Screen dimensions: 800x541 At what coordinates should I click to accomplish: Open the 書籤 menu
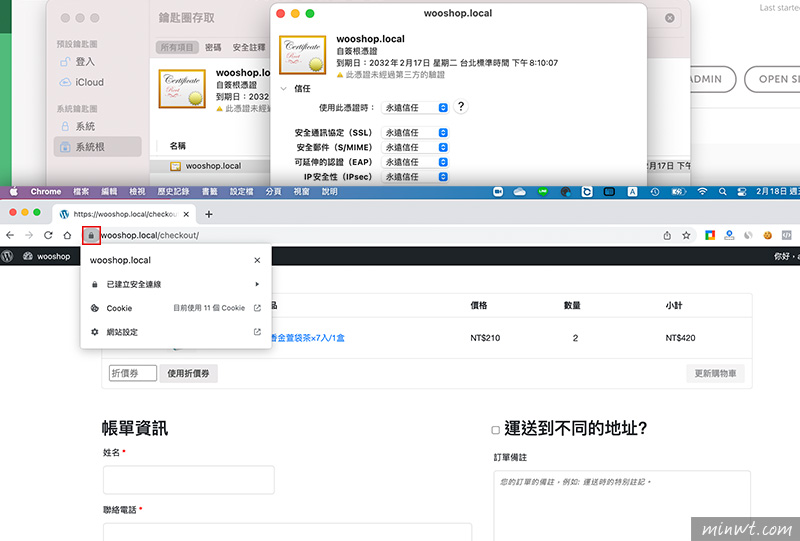point(210,191)
